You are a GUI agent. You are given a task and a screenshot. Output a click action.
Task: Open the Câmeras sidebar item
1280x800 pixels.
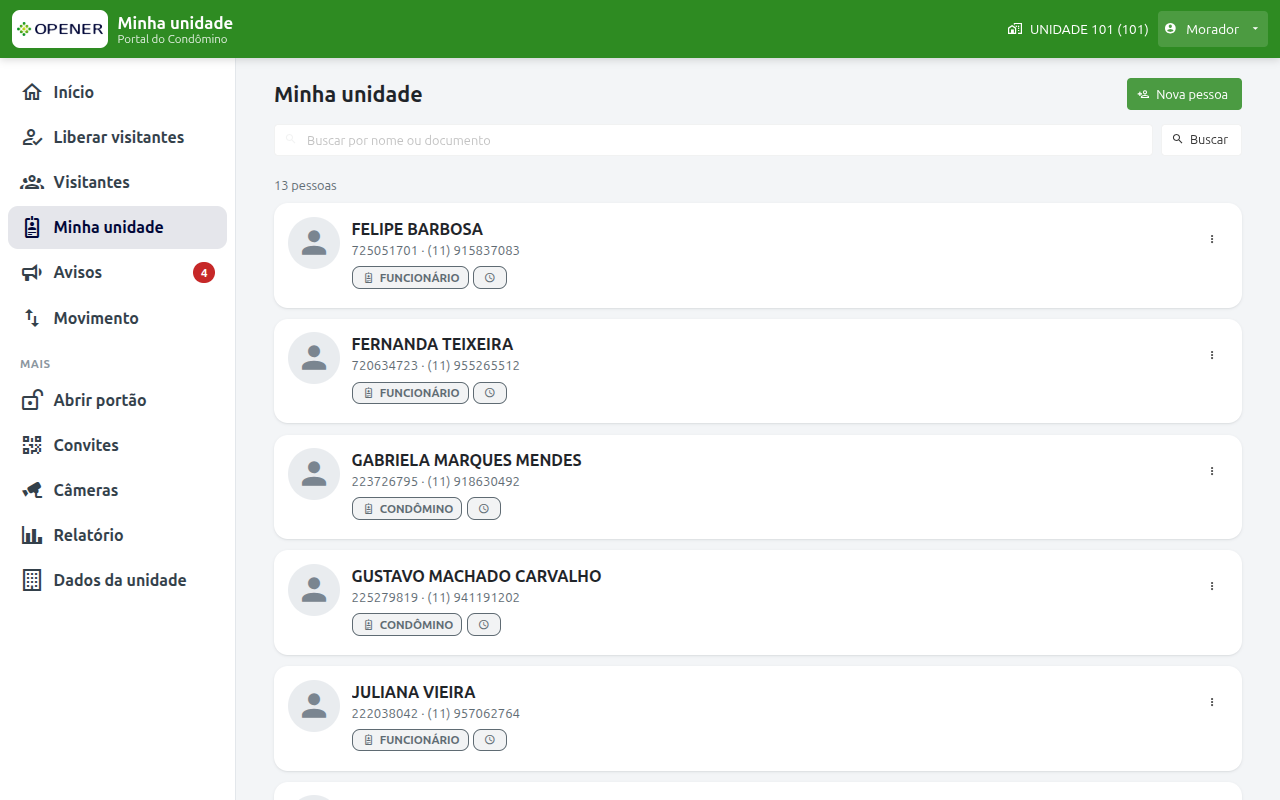pyautogui.click(x=117, y=490)
